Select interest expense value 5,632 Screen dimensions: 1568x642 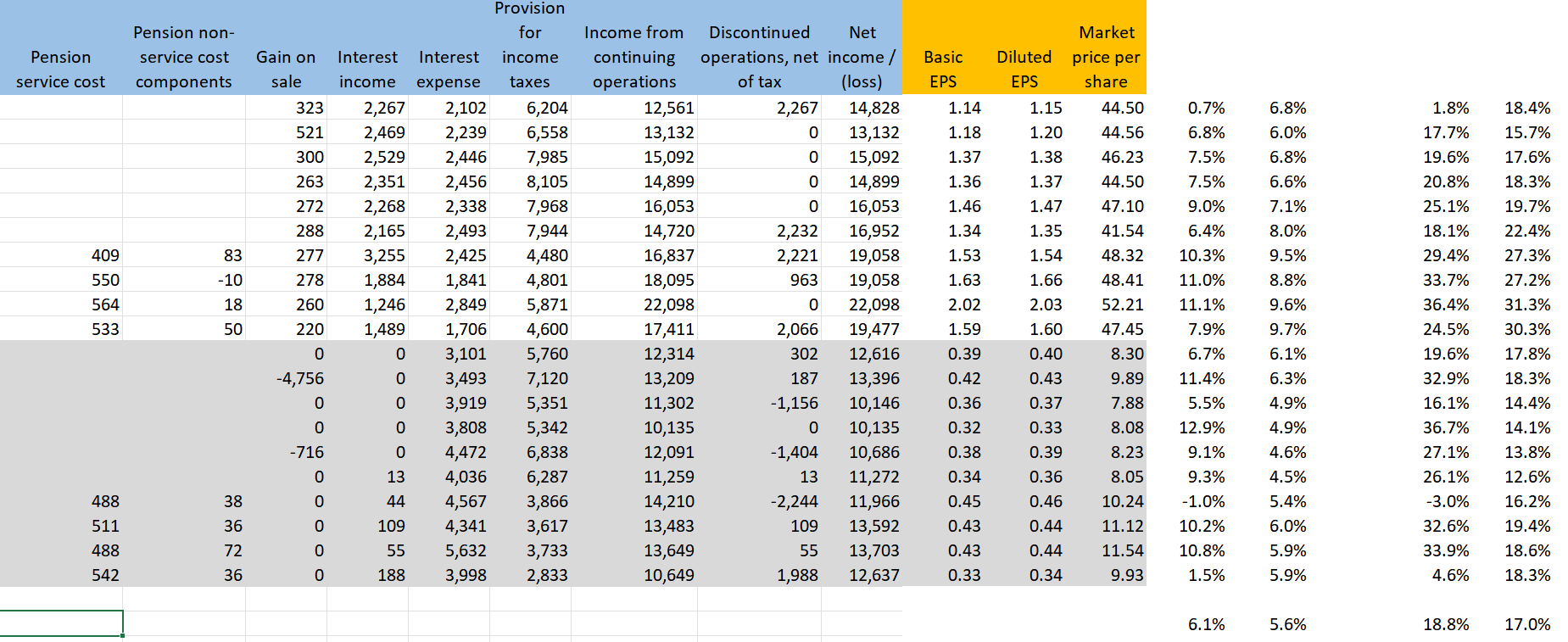point(466,550)
